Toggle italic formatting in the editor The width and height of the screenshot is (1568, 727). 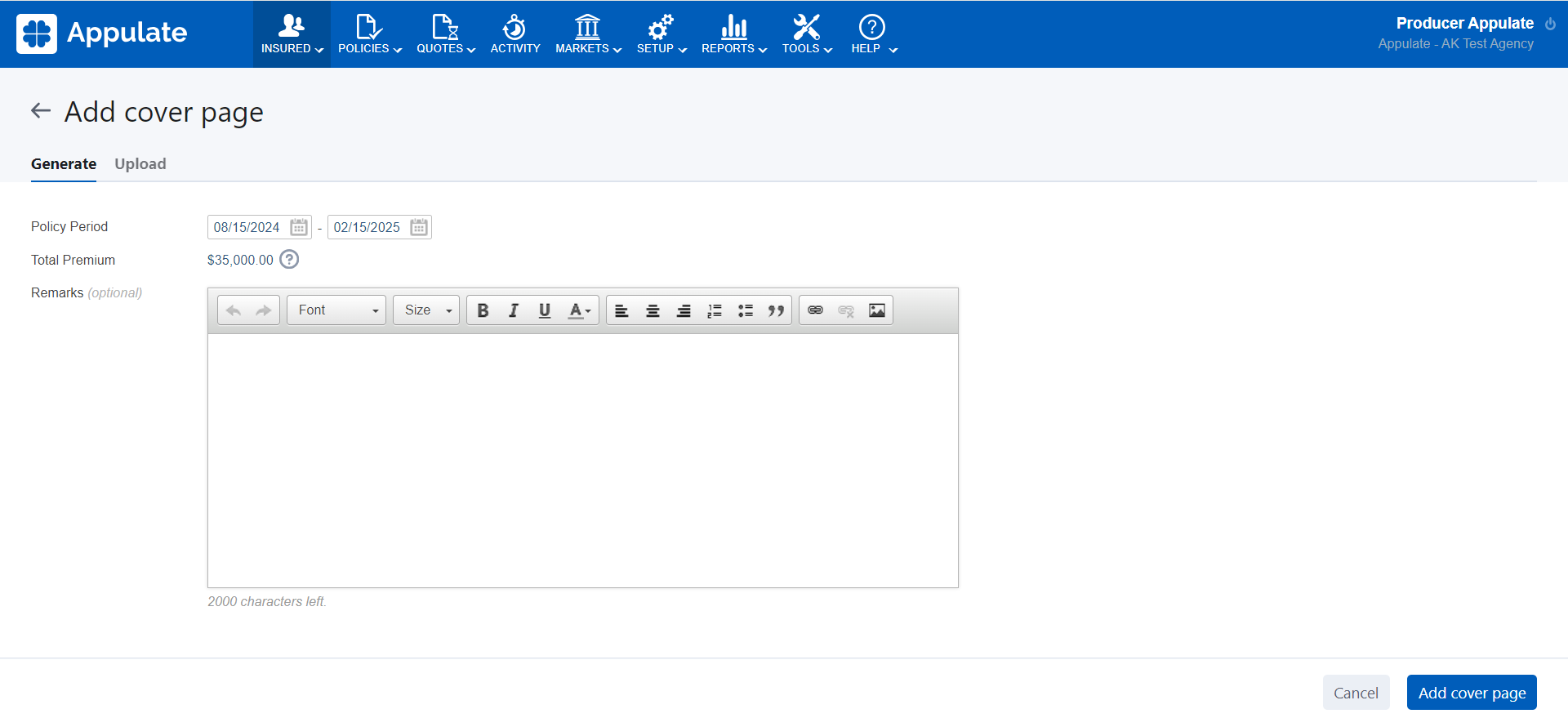pyautogui.click(x=514, y=310)
